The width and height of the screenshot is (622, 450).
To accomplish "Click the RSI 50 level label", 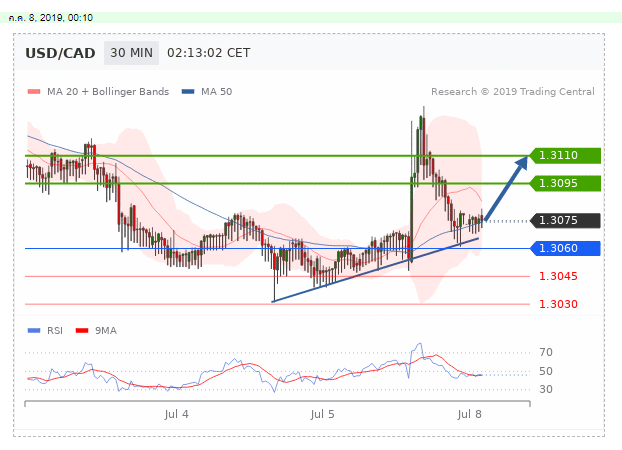I will point(546,371).
